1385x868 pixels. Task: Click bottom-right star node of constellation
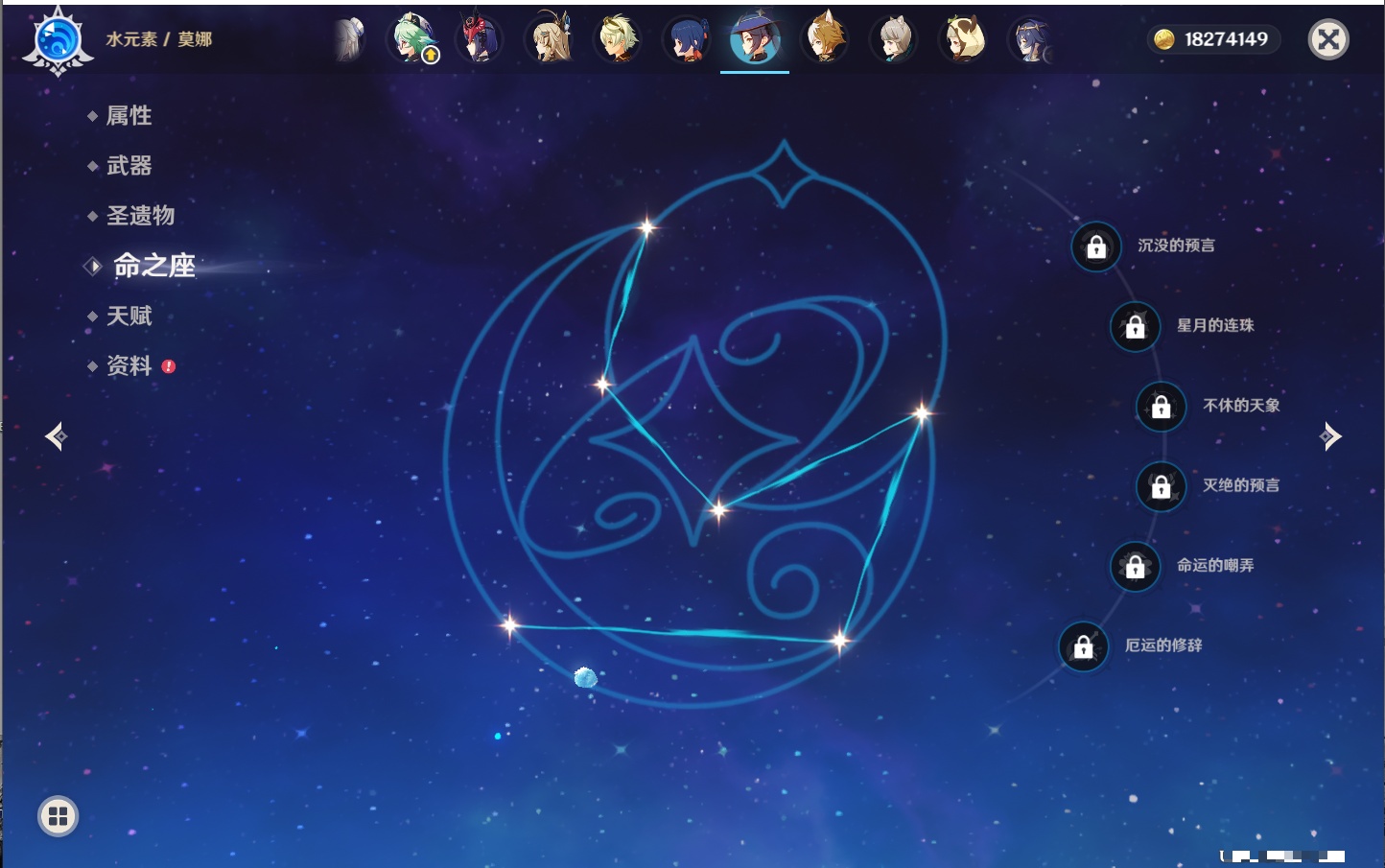point(839,640)
